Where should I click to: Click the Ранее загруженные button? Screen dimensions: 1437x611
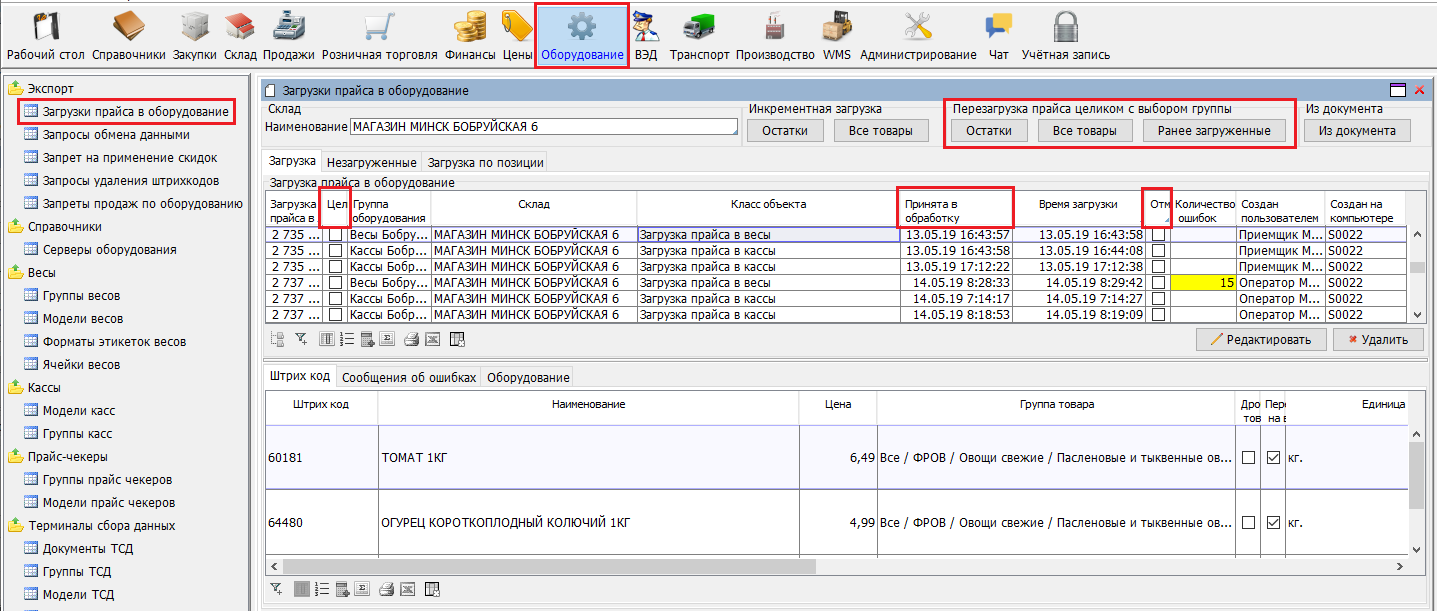pyautogui.click(x=1214, y=131)
